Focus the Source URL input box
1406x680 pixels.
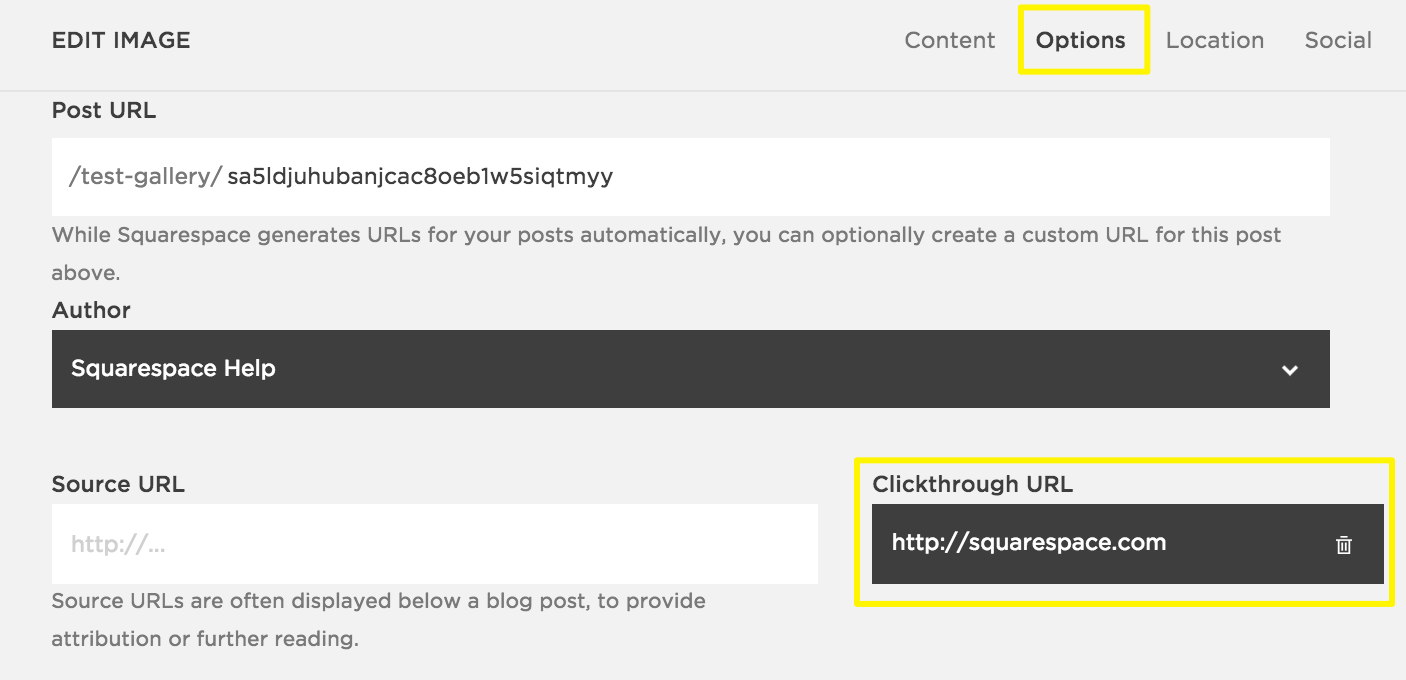tap(434, 544)
